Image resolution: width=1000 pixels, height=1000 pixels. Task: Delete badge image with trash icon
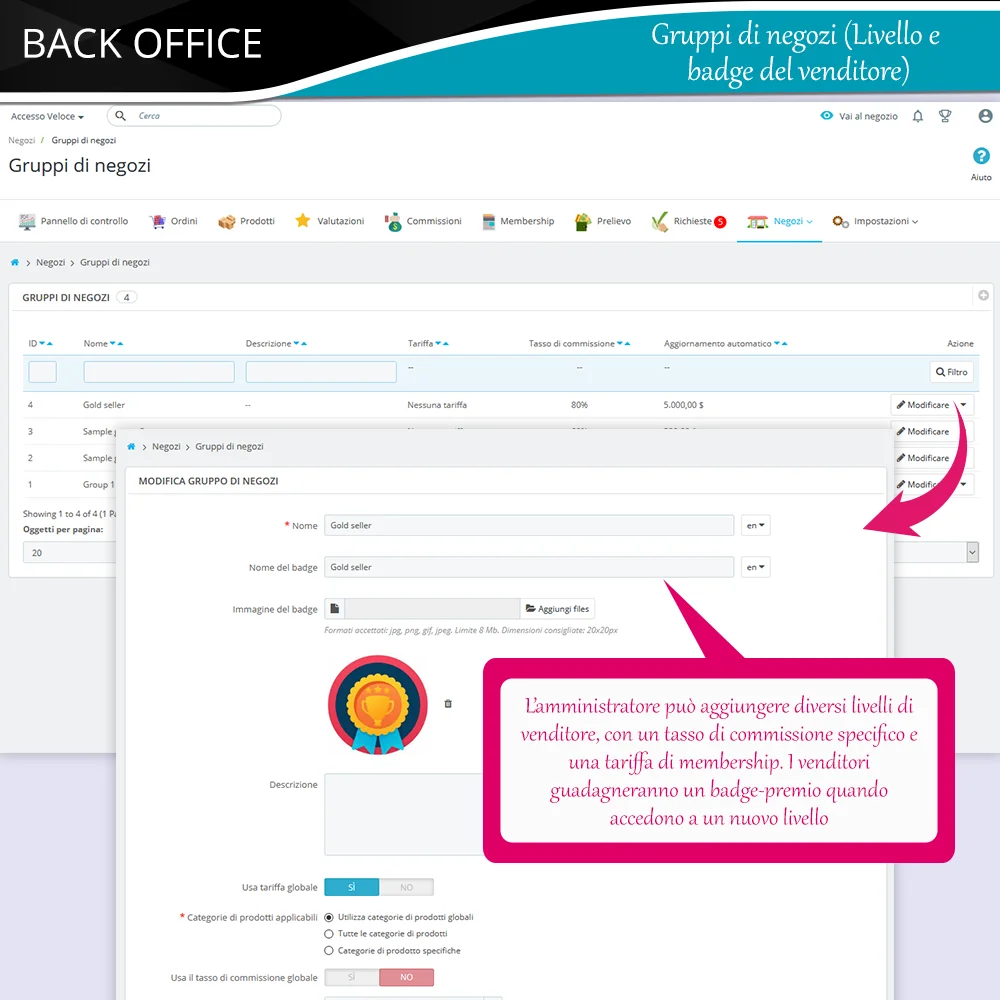pyautogui.click(x=448, y=704)
